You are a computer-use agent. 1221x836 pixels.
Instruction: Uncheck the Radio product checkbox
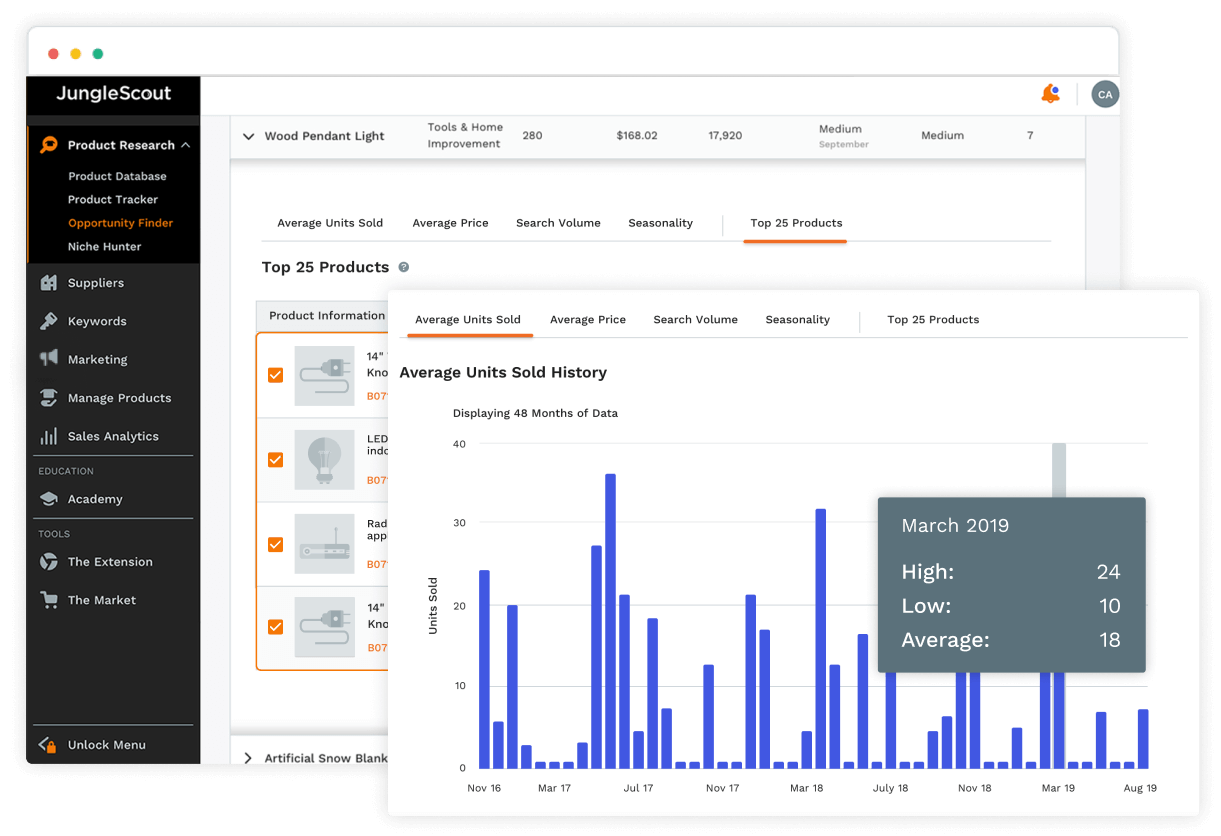coord(275,544)
